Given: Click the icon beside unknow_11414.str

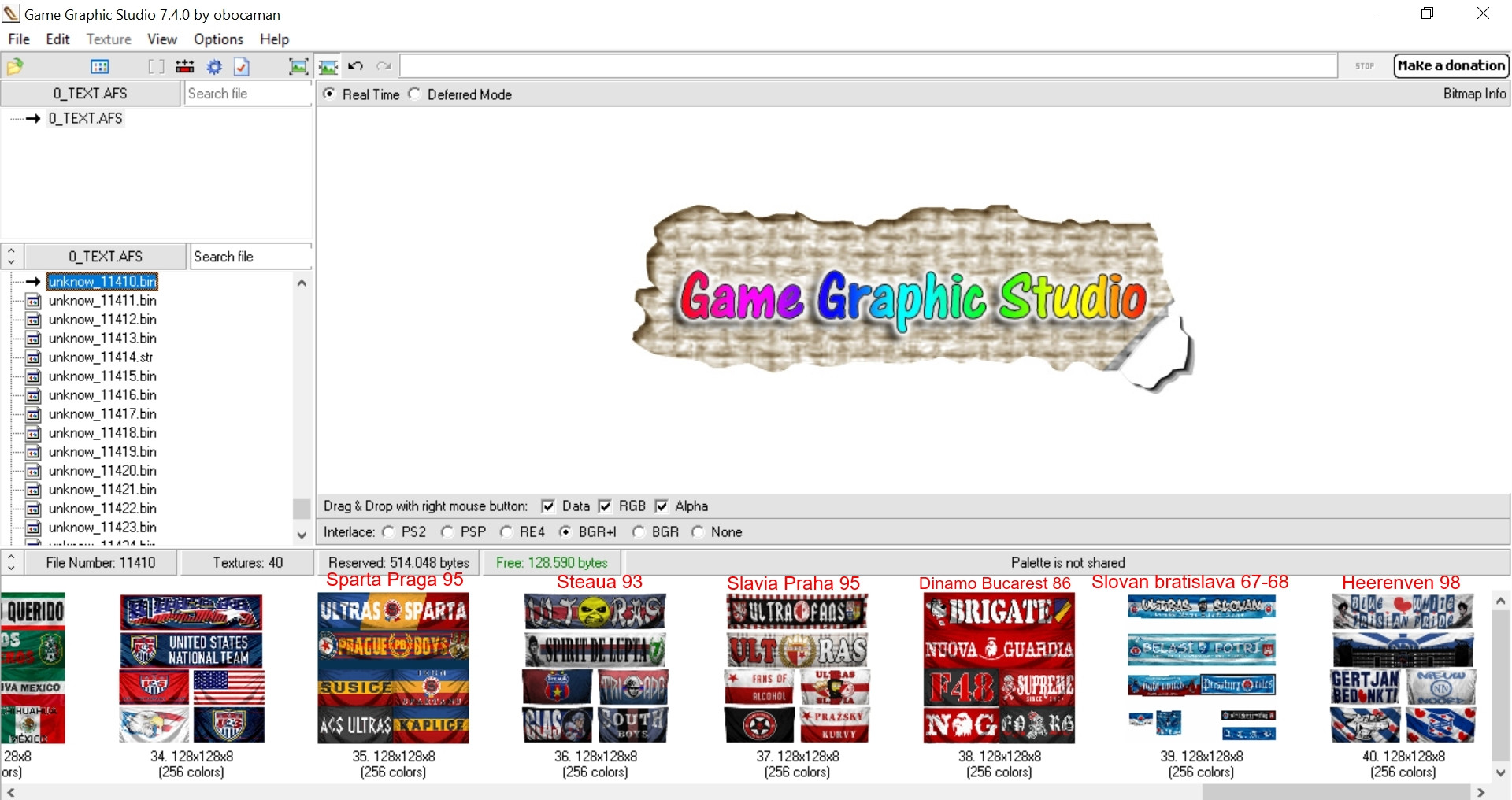Looking at the screenshot, I should [x=33, y=357].
